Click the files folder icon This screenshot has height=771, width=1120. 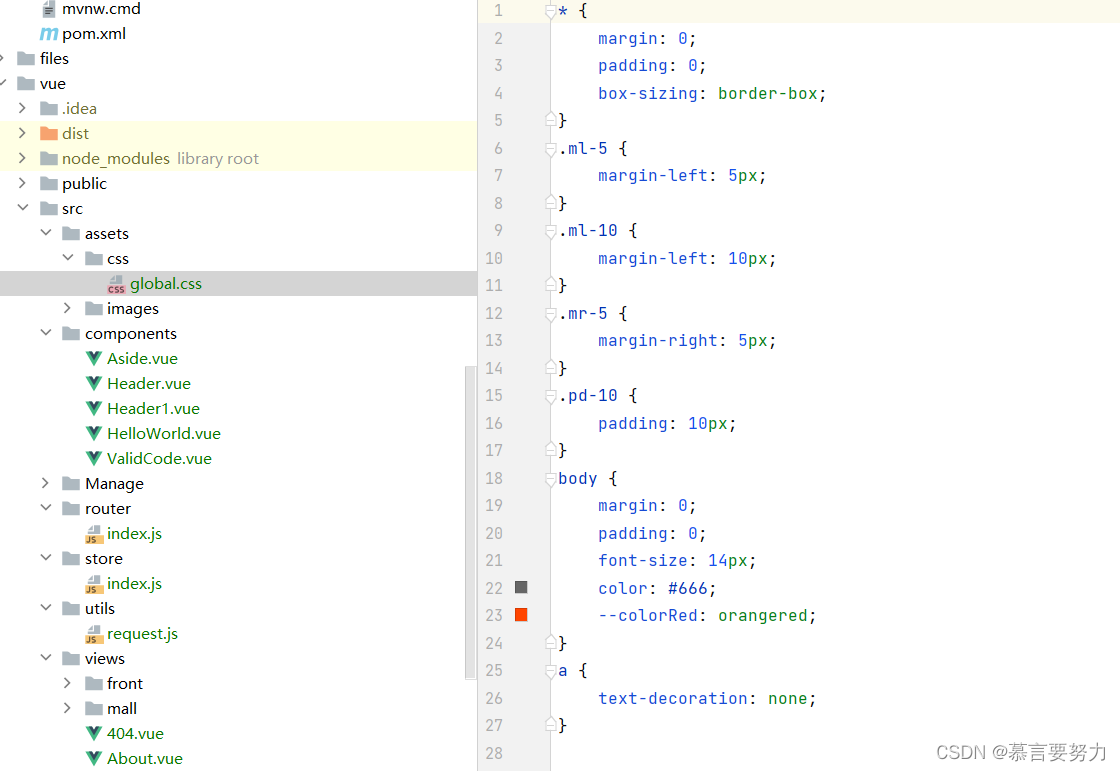pos(26,59)
